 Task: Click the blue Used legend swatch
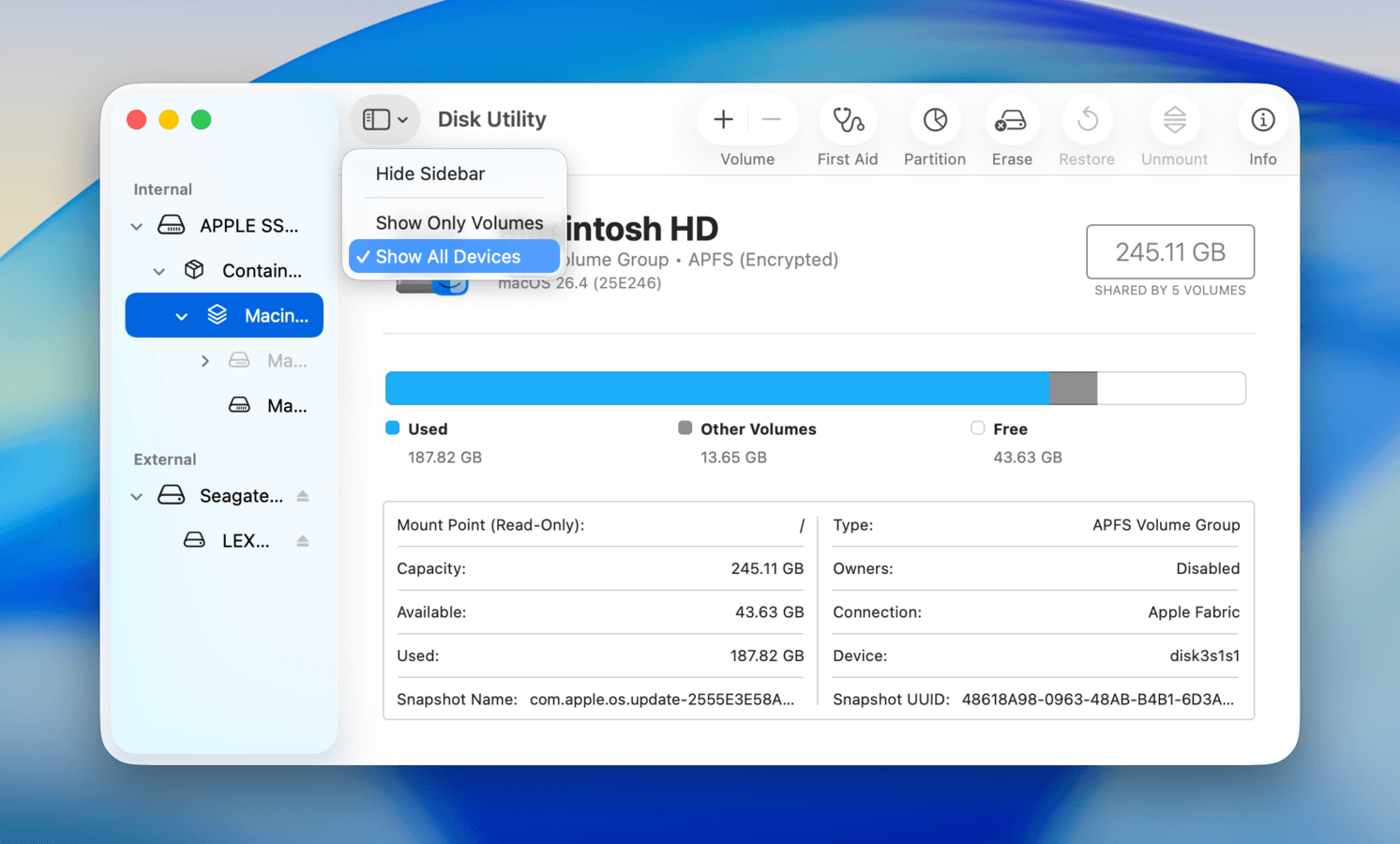tap(393, 428)
